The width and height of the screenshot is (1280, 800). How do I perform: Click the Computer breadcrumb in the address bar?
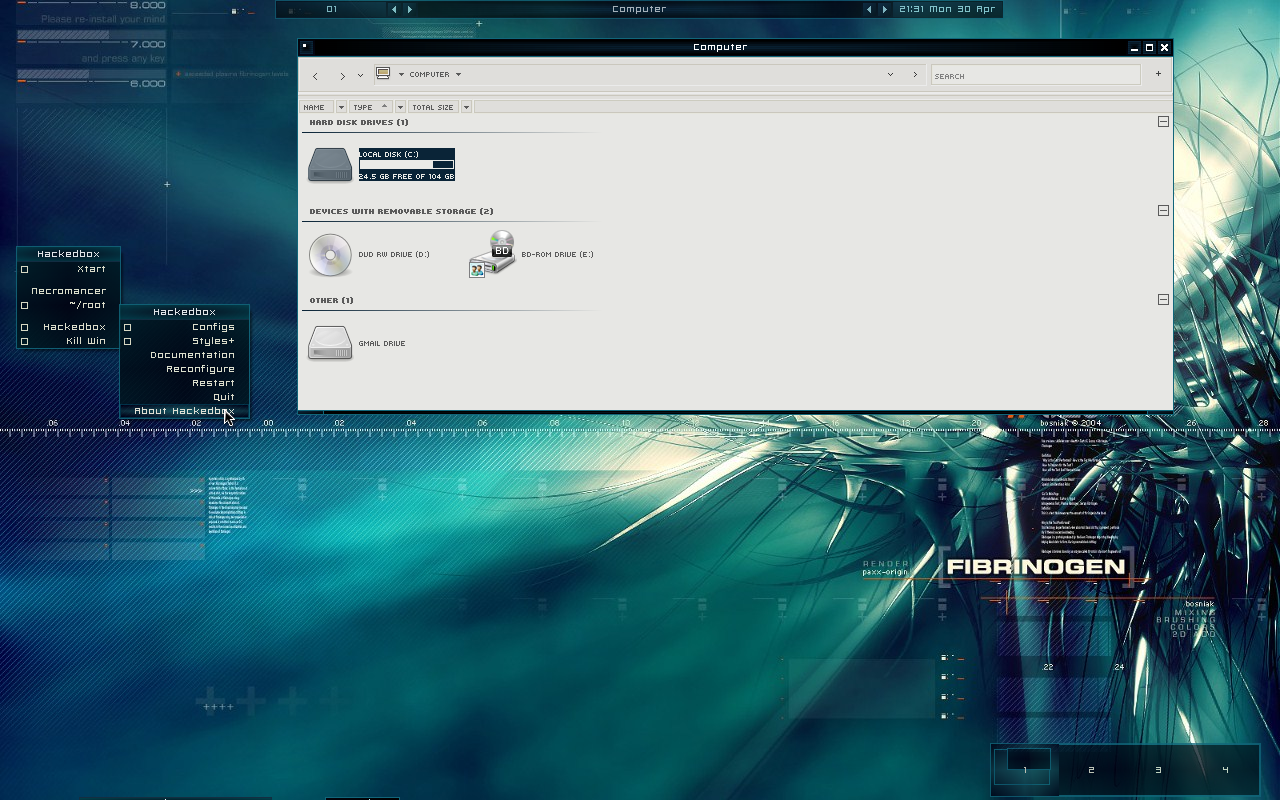click(x=429, y=74)
